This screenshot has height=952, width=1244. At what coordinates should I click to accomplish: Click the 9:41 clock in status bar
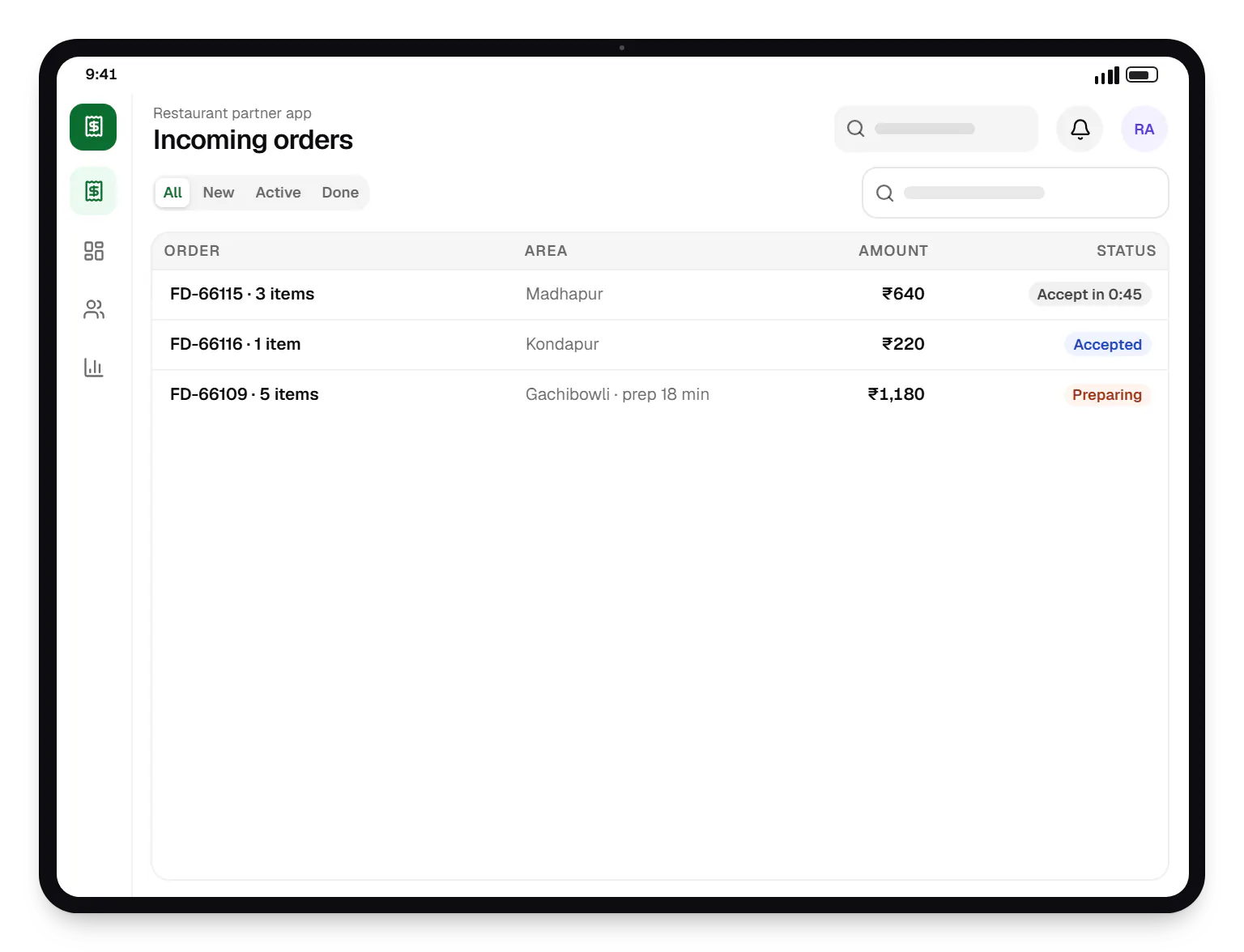(x=101, y=74)
